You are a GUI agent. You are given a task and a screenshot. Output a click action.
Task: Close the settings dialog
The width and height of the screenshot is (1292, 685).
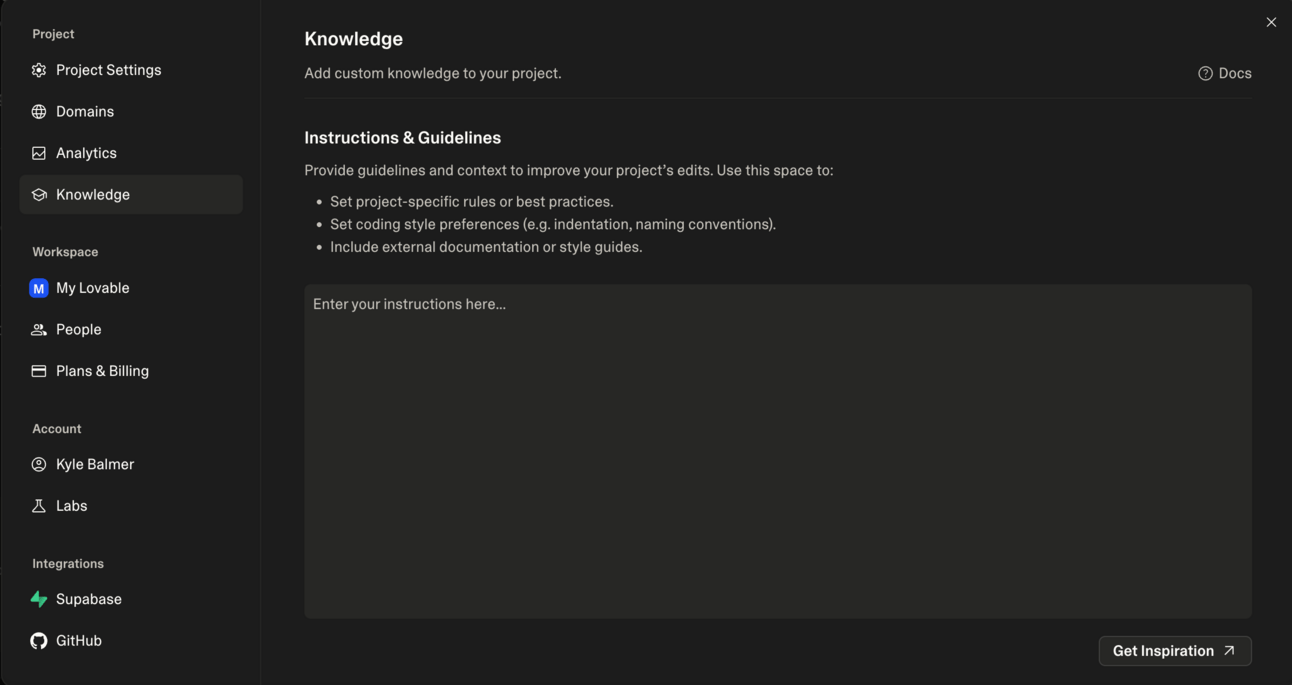[1271, 22]
